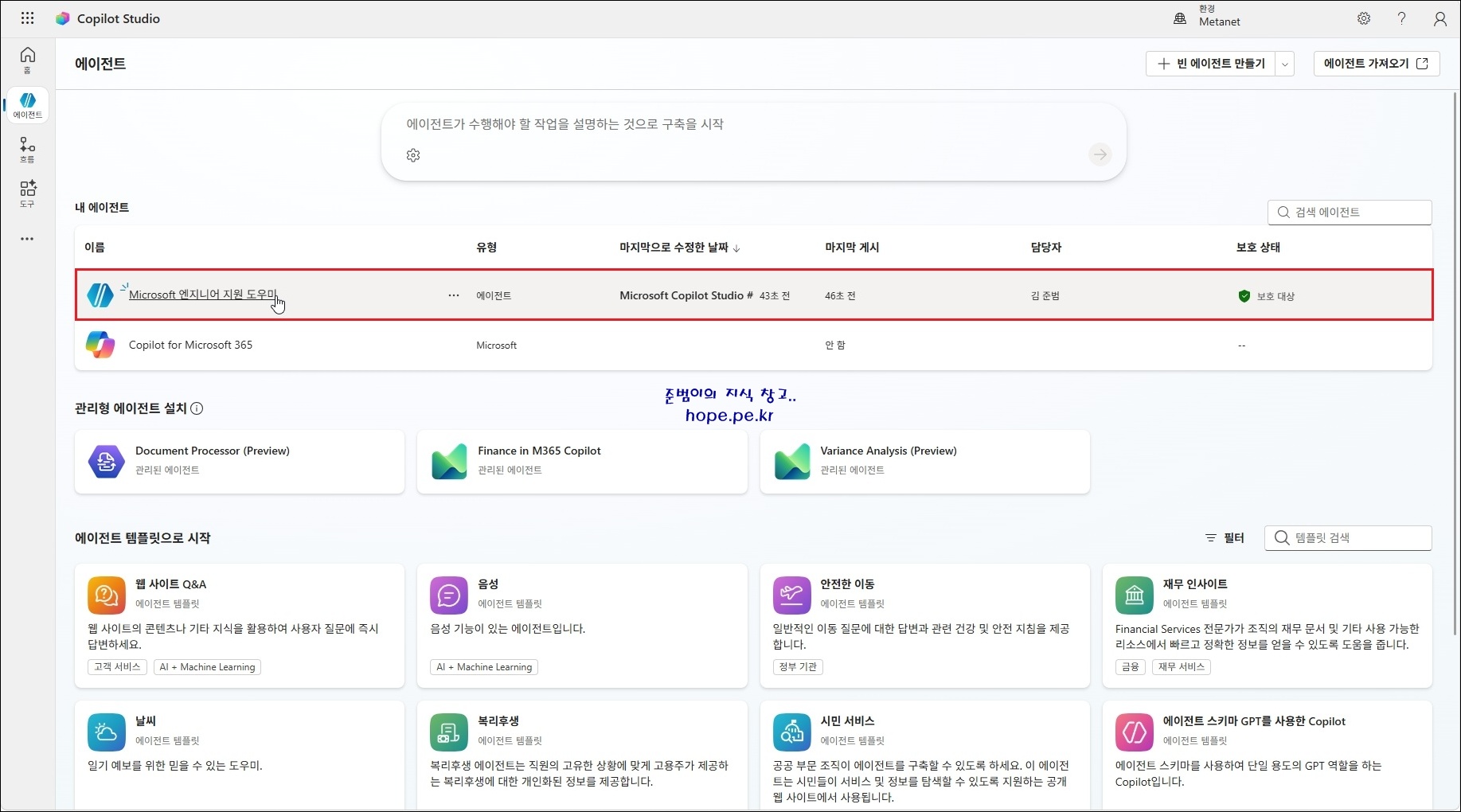Open Tools in the left sidebar
Screen dimensions: 1461x812
pos(28,194)
